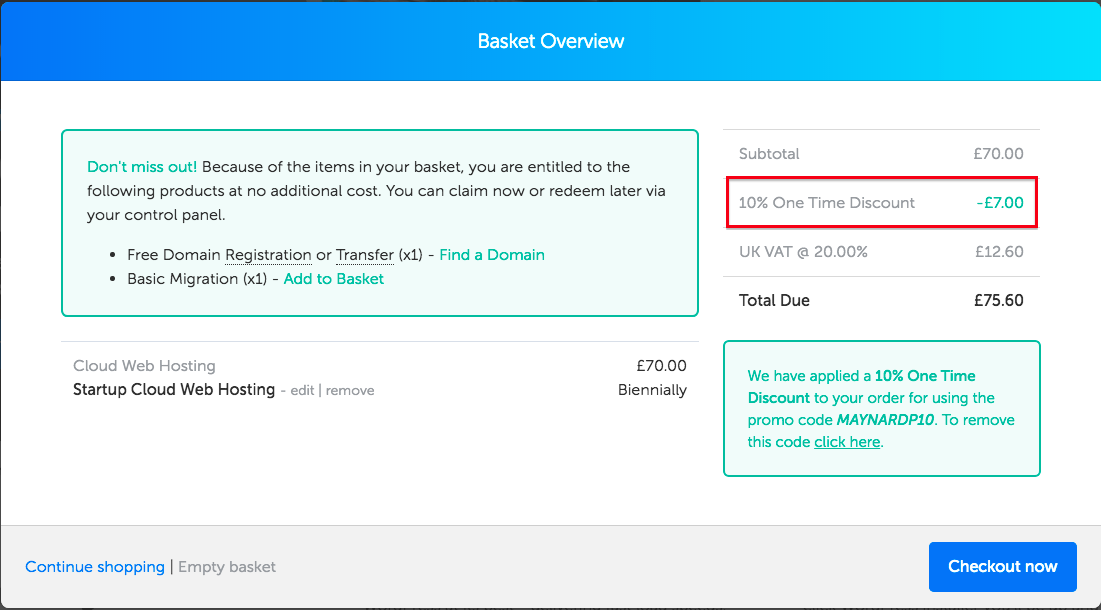Click the Total Due label

point(774,300)
